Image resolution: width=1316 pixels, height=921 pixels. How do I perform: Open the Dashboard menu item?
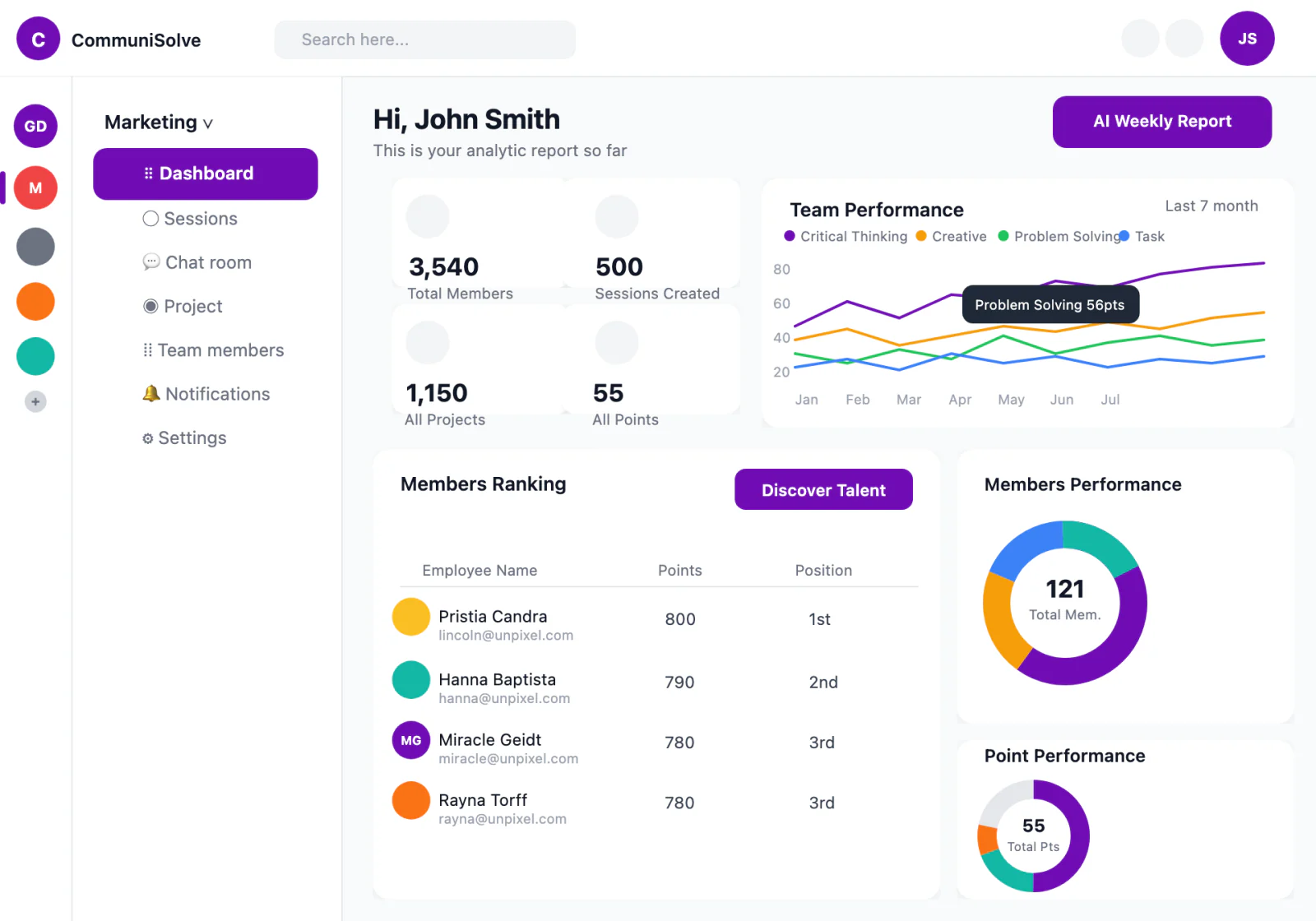(206, 174)
